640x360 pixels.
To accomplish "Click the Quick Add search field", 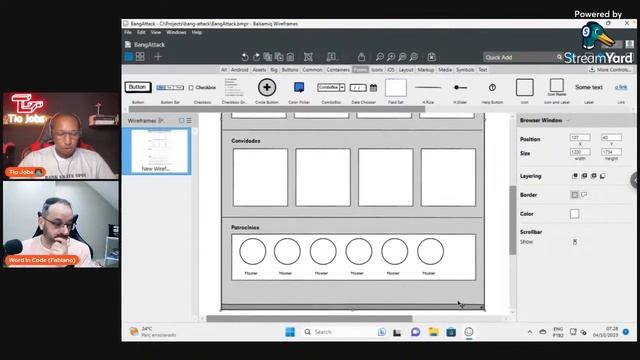I will (520, 57).
